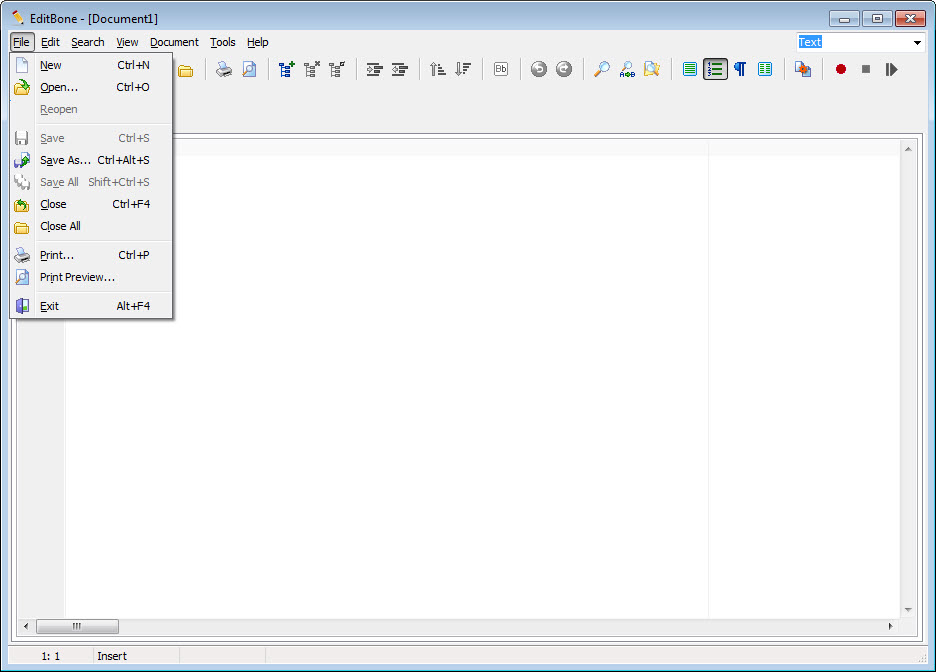
Task: Click the horizontal scrollbar left arrow
Action: (x=26, y=626)
